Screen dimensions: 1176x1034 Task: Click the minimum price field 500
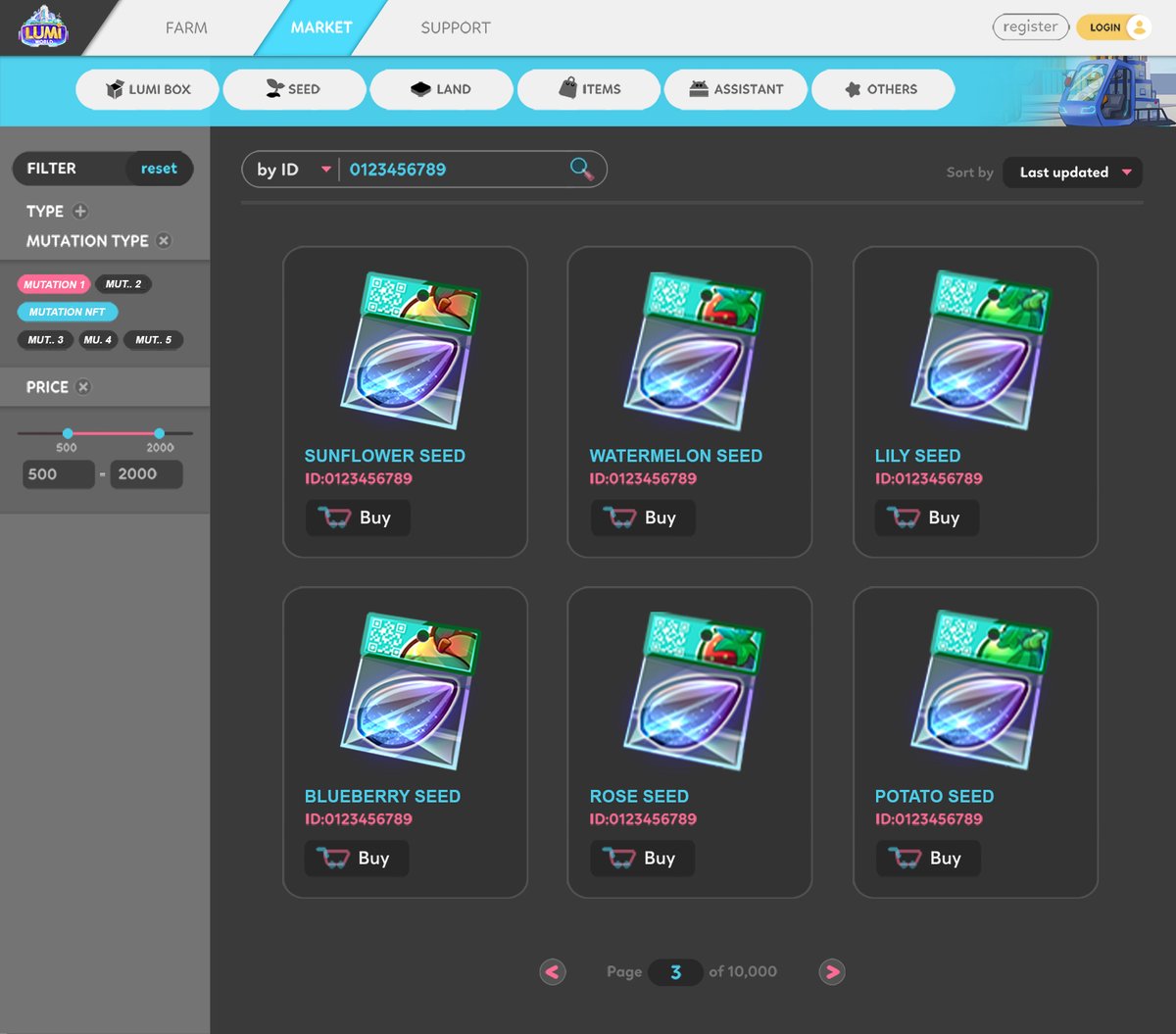[59, 474]
